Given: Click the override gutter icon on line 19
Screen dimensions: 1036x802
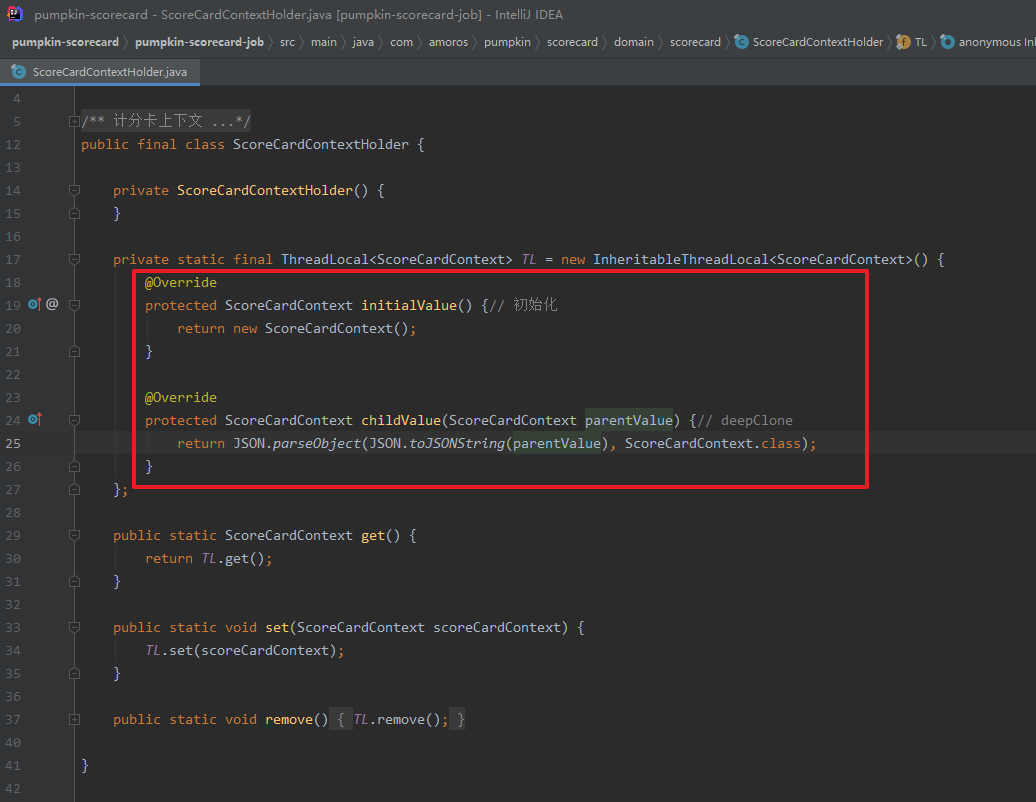Looking at the screenshot, I should point(35,305).
